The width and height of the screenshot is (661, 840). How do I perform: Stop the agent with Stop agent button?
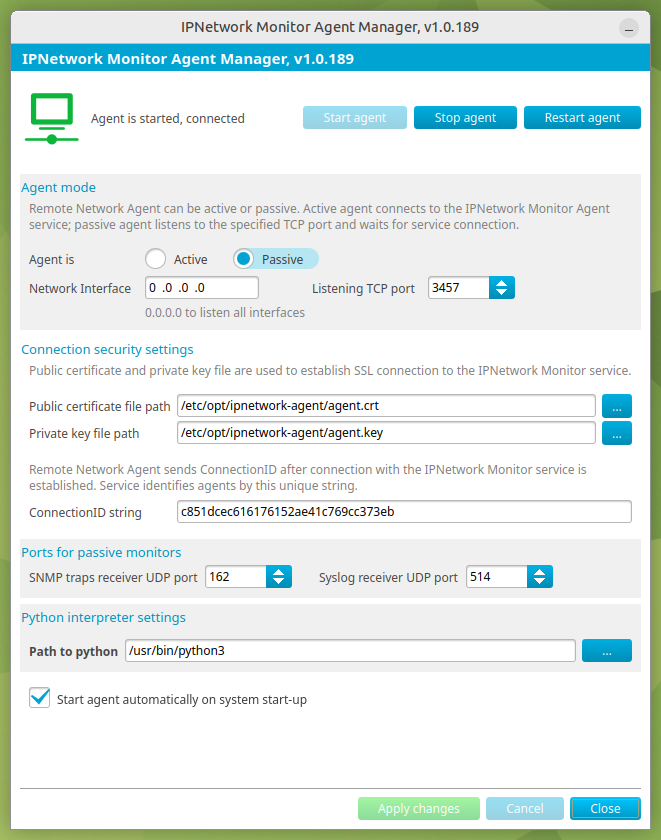click(465, 117)
